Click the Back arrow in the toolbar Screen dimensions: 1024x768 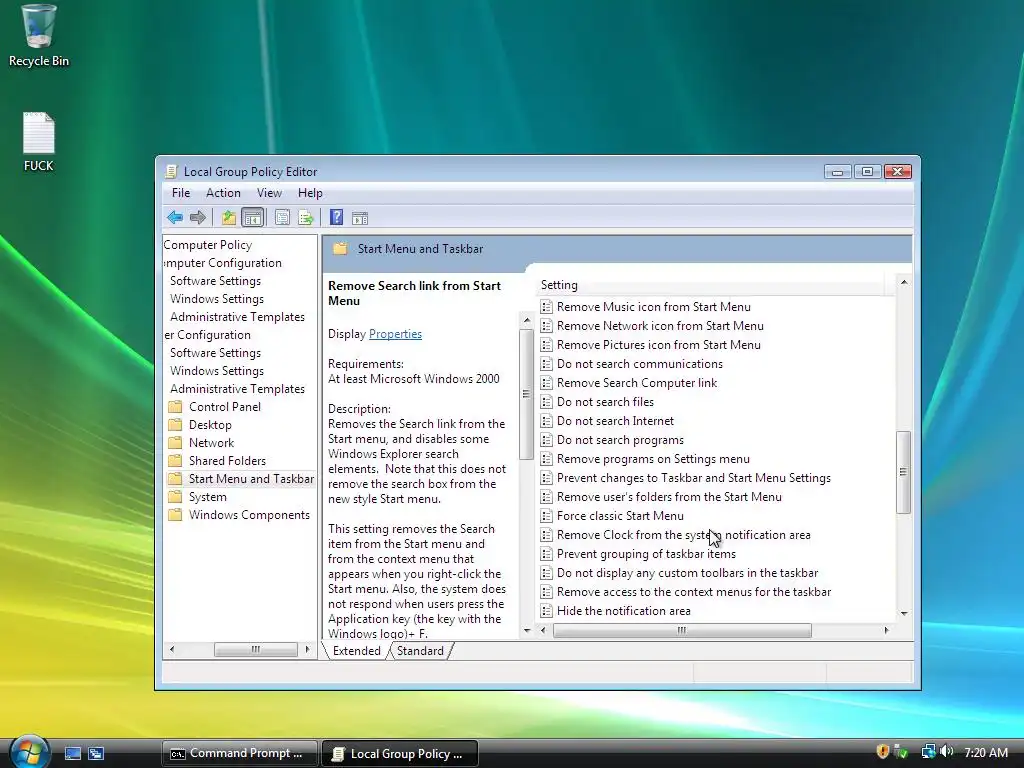click(174, 217)
